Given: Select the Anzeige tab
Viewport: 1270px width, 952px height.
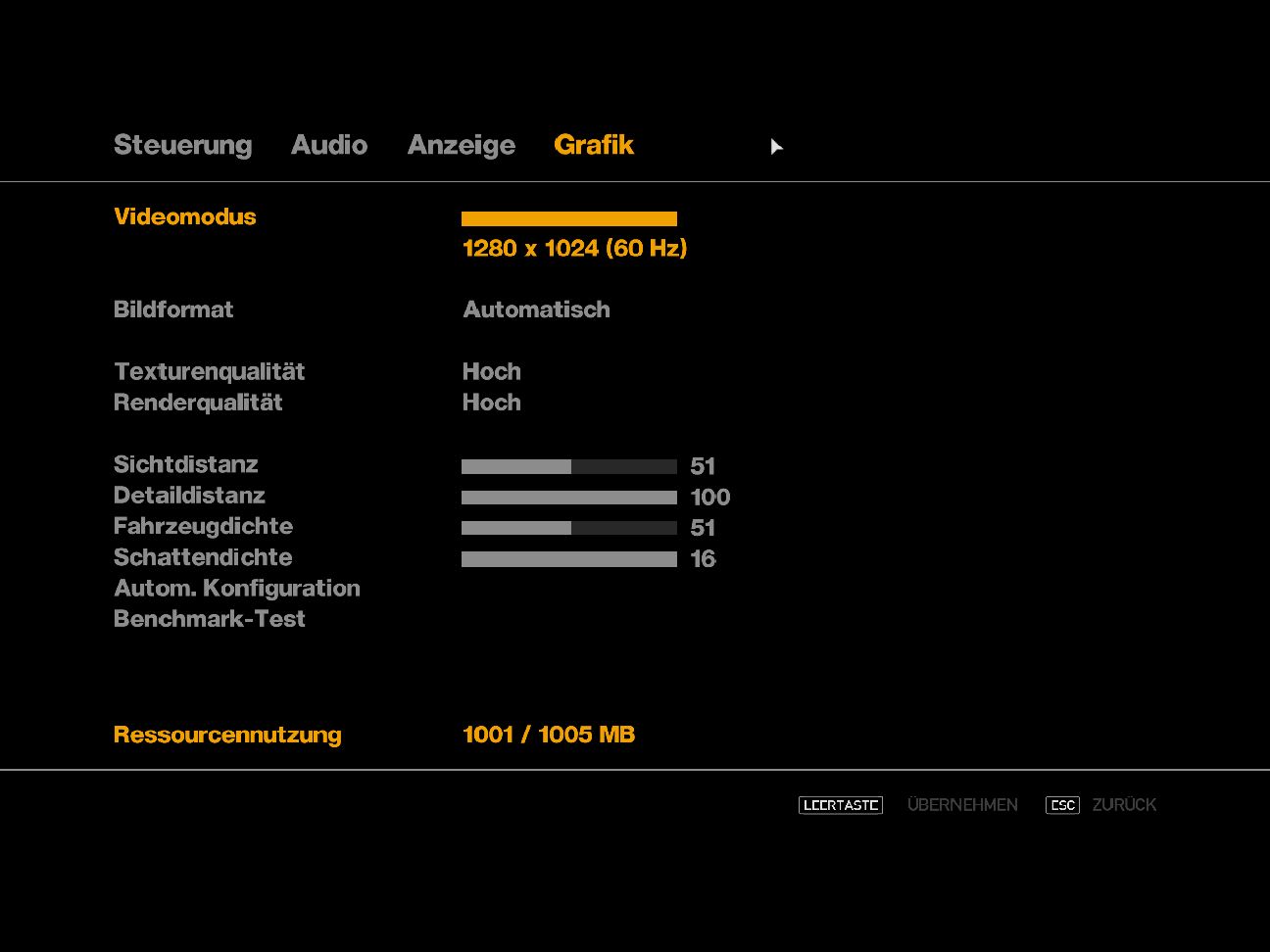Looking at the screenshot, I should point(462,145).
